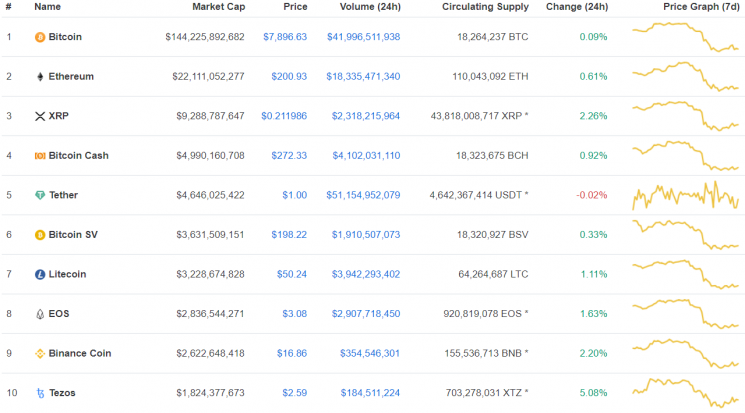Open Litecoin volume $3,942,293,402

tap(366, 274)
